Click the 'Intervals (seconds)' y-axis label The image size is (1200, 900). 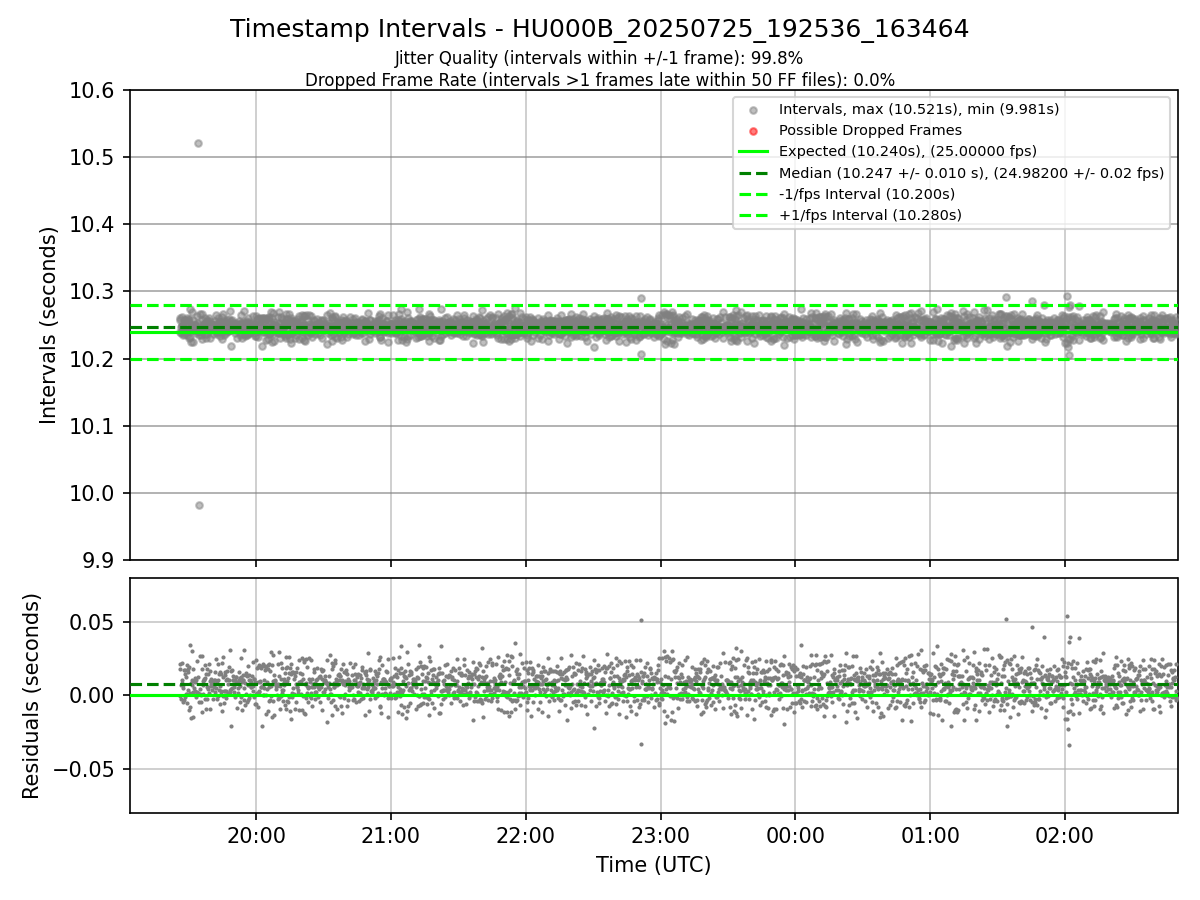[x=49, y=325]
